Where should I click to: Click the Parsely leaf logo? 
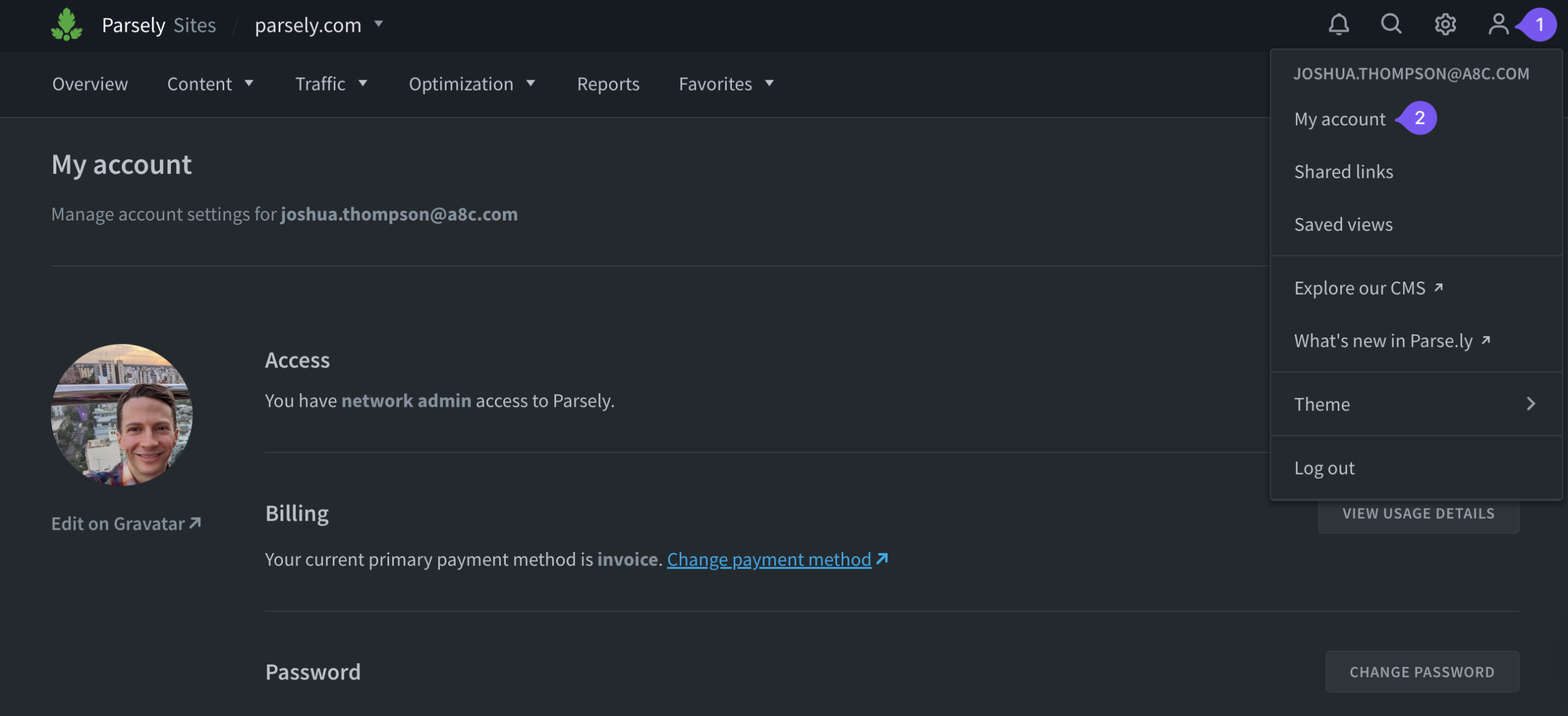tap(66, 24)
